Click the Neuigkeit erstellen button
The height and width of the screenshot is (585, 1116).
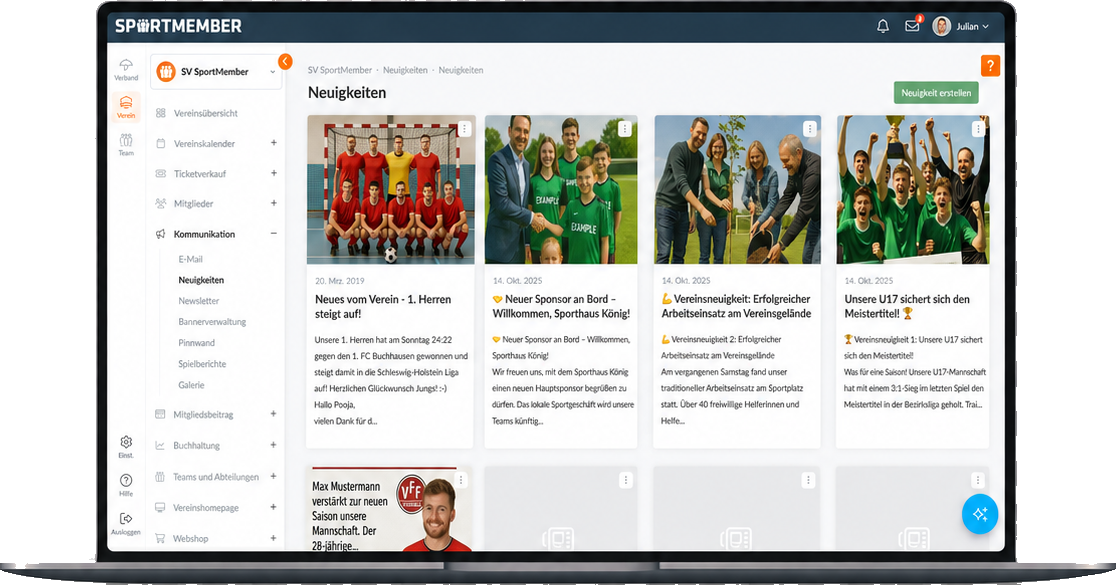point(936,93)
